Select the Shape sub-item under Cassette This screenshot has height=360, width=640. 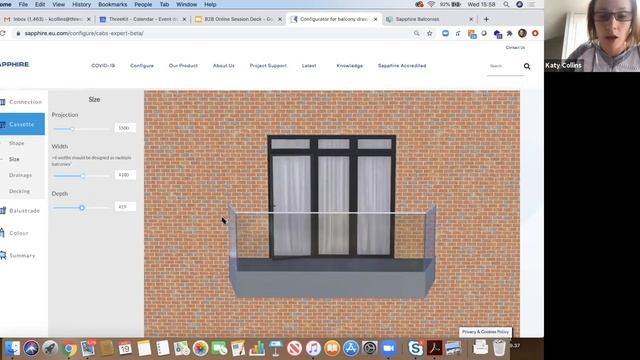pyautogui.click(x=16, y=143)
